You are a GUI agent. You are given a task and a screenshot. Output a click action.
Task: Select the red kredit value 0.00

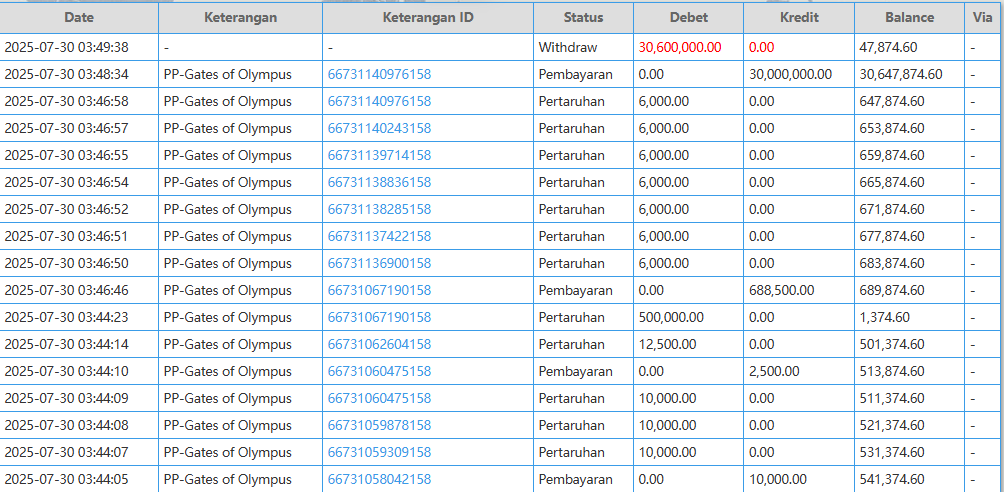click(x=761, y=47)
